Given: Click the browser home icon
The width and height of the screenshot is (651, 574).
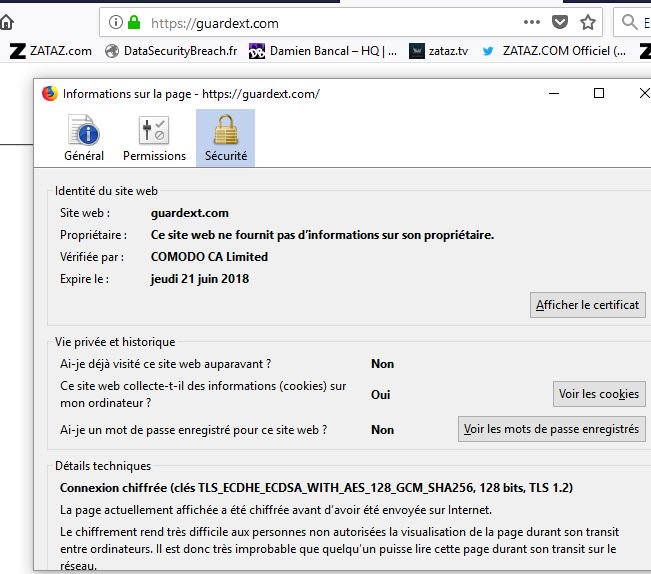Looking at the screenshot, I should 6,23.
